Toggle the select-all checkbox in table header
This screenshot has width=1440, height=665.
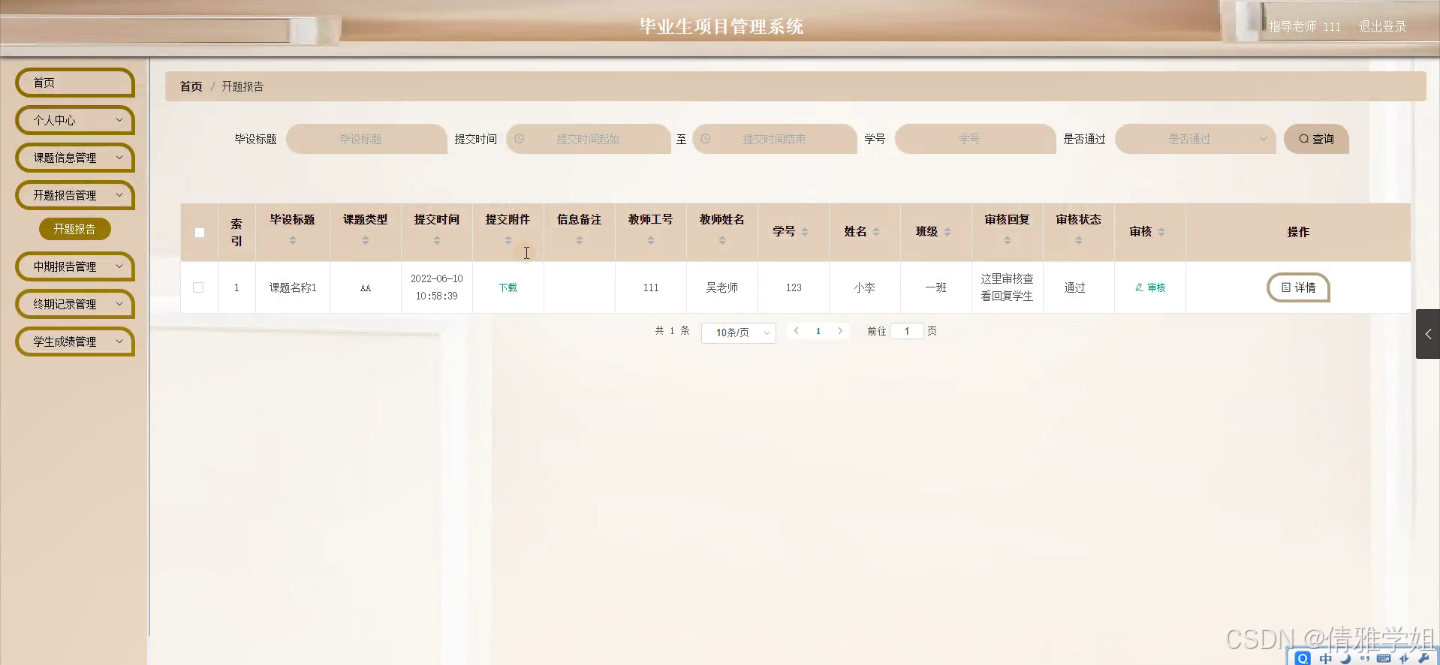pyautogui.click(x=199, y=232)
